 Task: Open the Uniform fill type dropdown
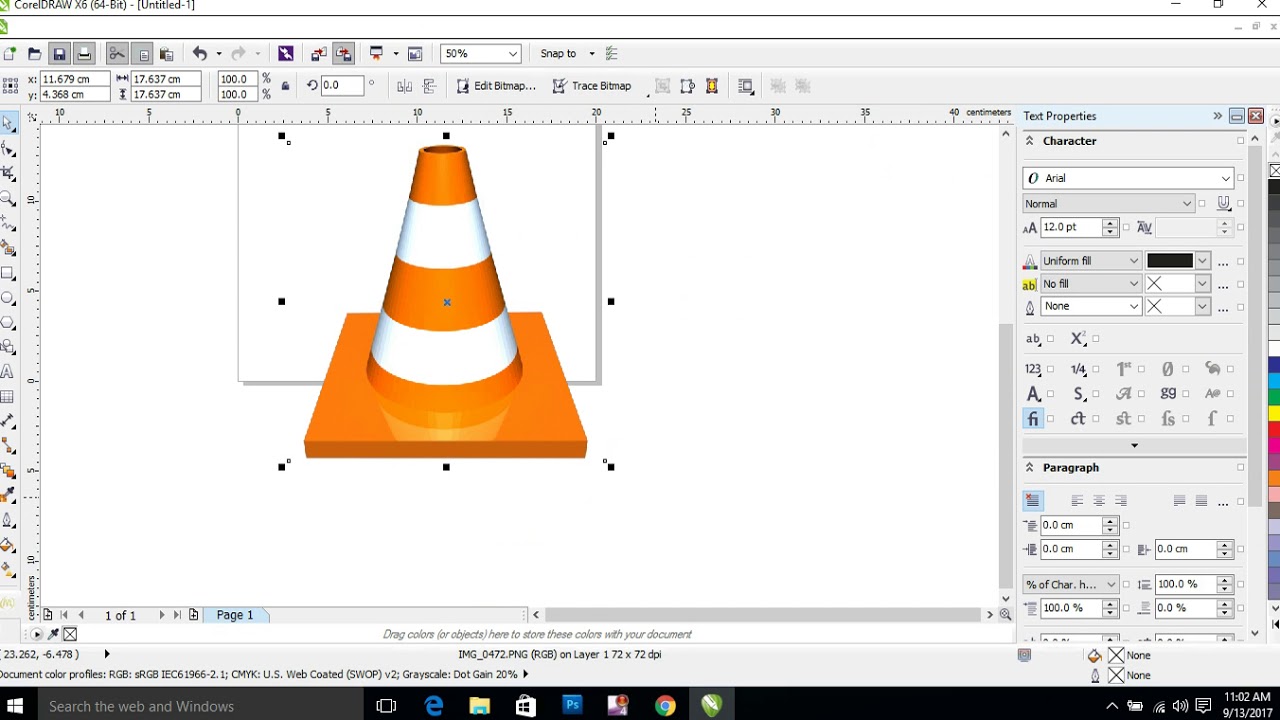1134,261
